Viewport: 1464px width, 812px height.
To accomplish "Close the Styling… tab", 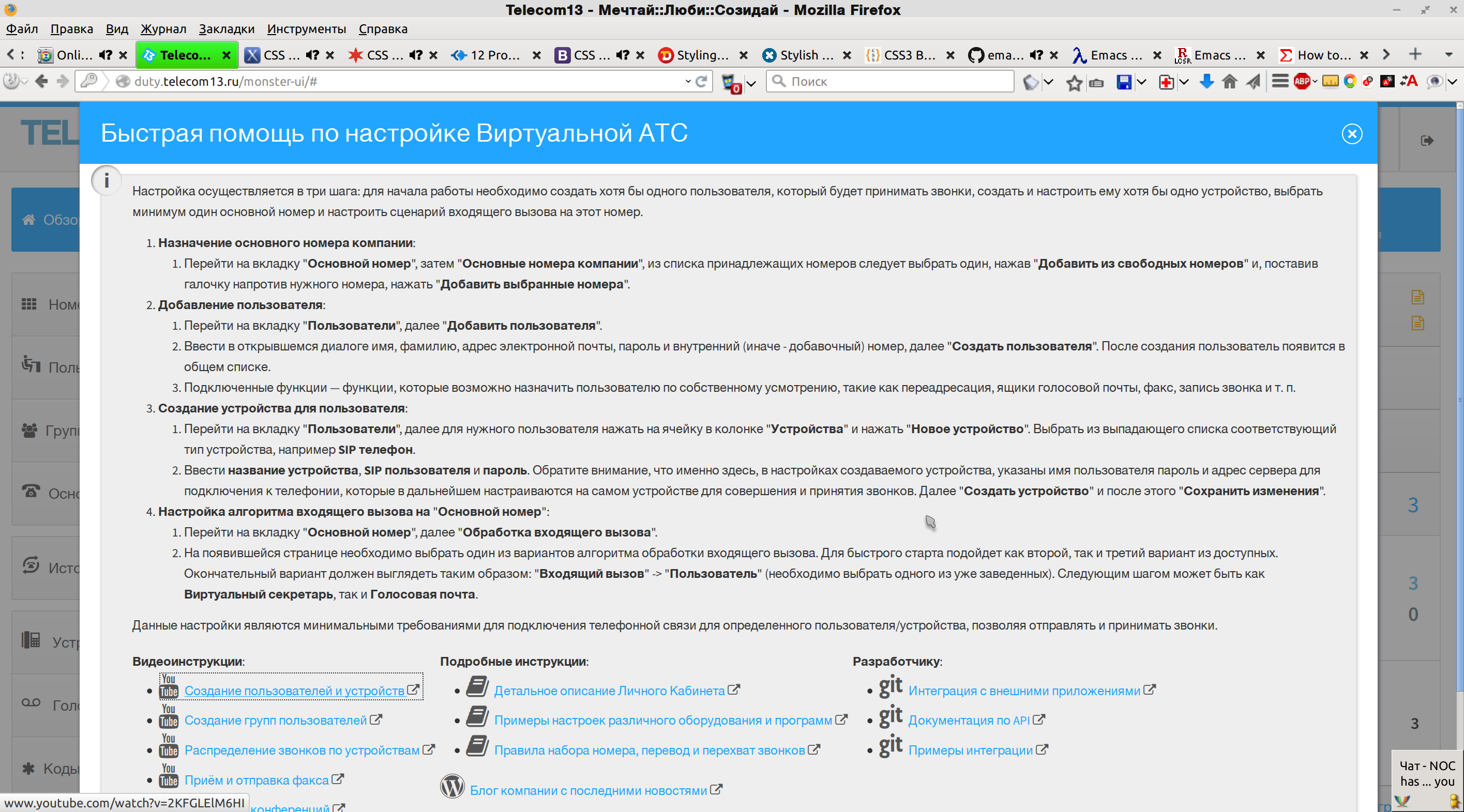I will (743, 55).
